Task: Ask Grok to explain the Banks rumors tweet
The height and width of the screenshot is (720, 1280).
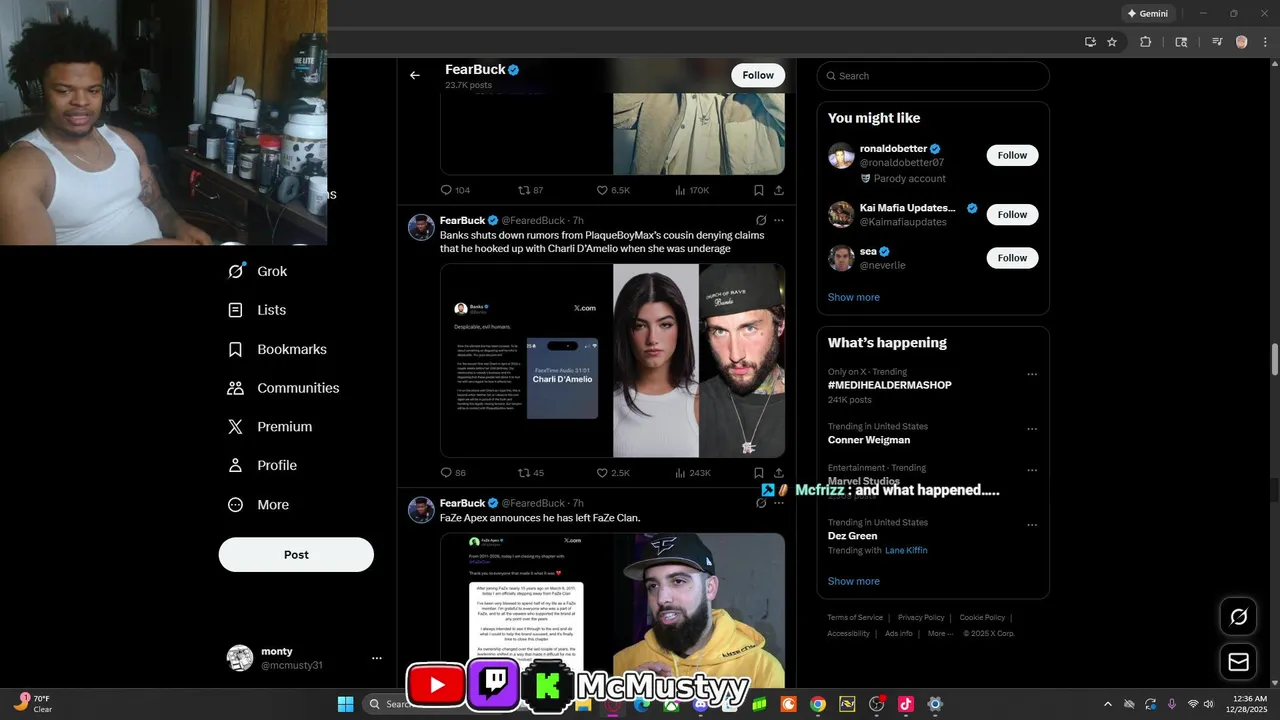Action: click(x=761, y=220)
